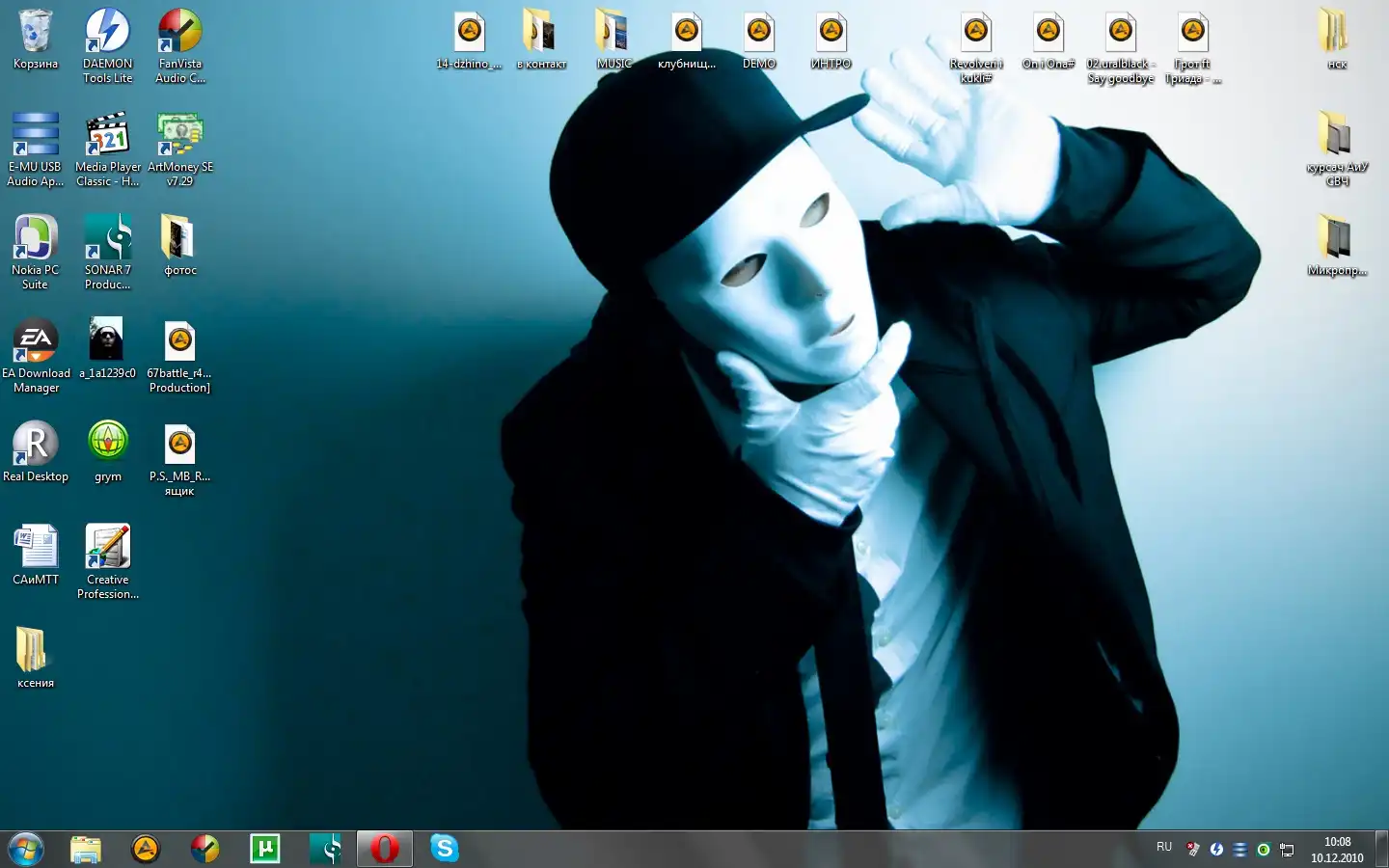Select the ArtMoney SE v7.29 icon
Image resolution: width=1389 pixels, height=868 pixels.
pyautogui.click(x=179, y=137)
